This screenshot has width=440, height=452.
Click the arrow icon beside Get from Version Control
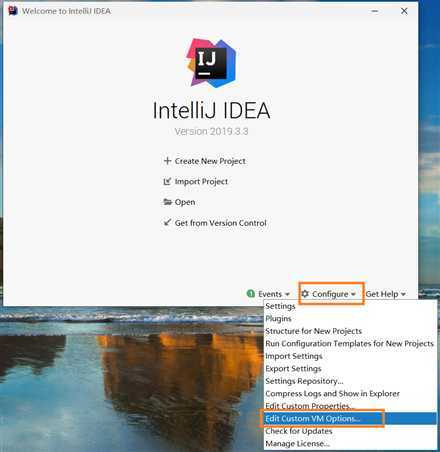[167, 222]
